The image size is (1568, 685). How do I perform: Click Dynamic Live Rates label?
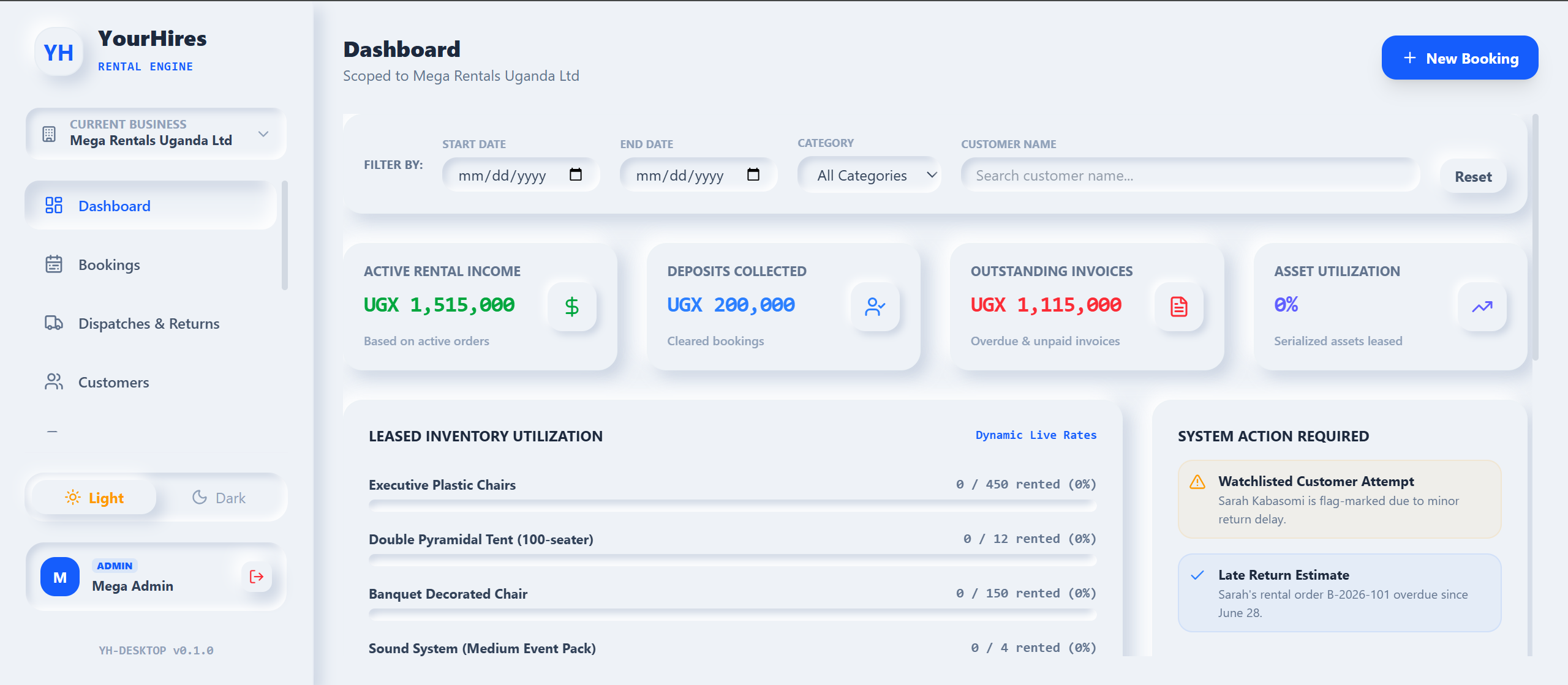1036,435
